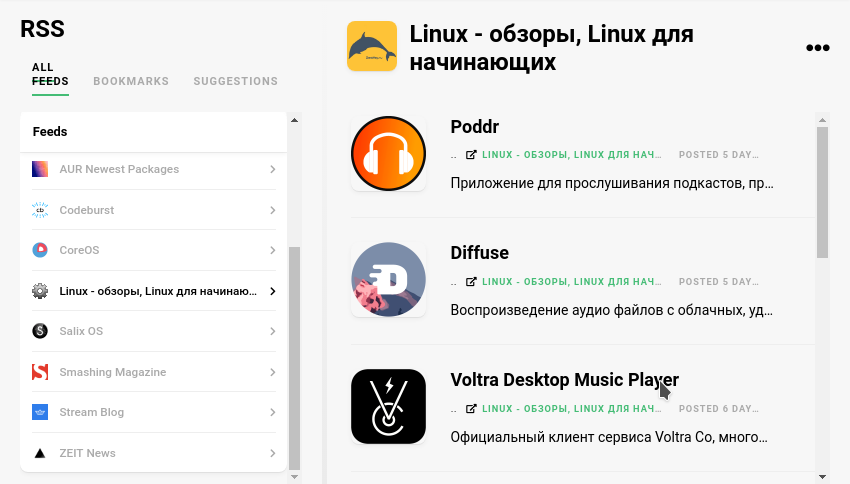The image size is (850, 484).
Task: Select Codeburst feed name
Action: pyautogui.click(x=87, y=210)
